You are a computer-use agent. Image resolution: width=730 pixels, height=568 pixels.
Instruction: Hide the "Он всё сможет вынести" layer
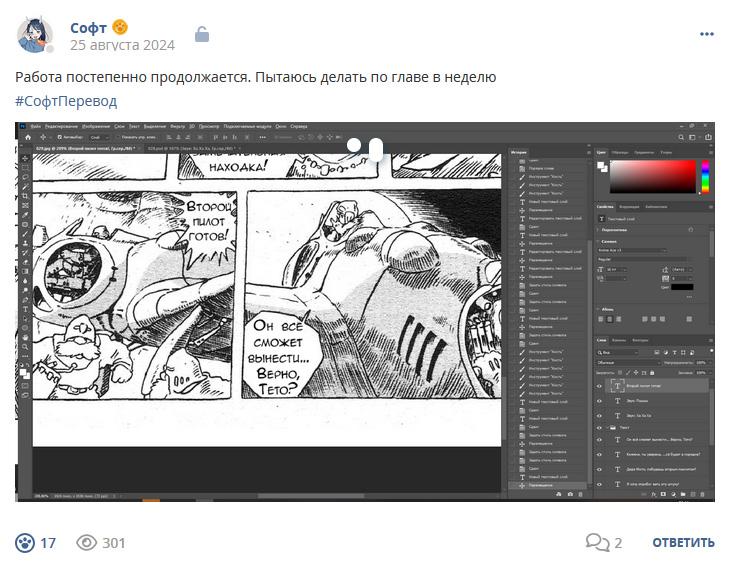[x=599, y=440]
